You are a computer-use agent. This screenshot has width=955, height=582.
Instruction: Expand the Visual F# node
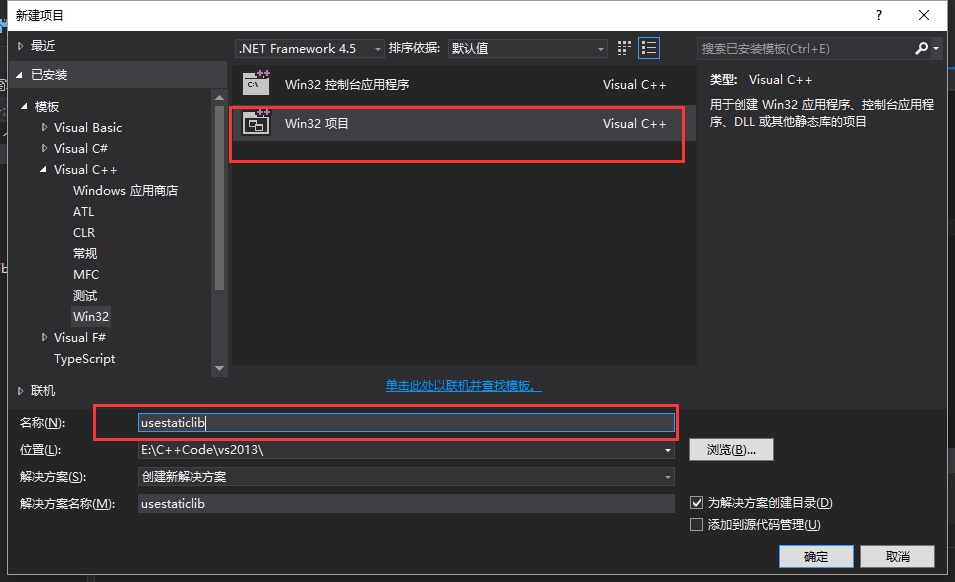[x=44, y=337]
